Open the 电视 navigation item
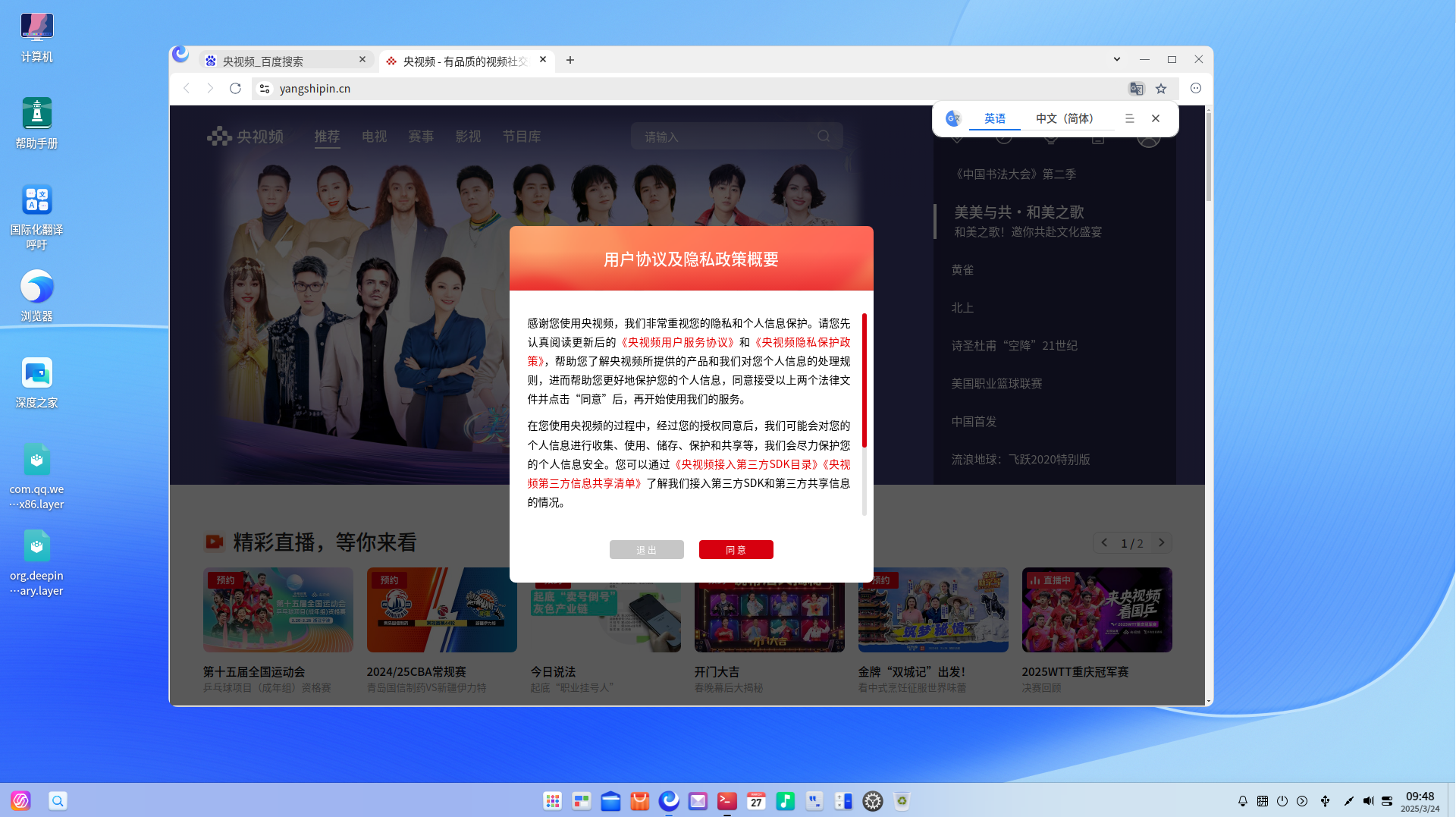Screen dimensions: 1456x817 [x=374, y=137]
